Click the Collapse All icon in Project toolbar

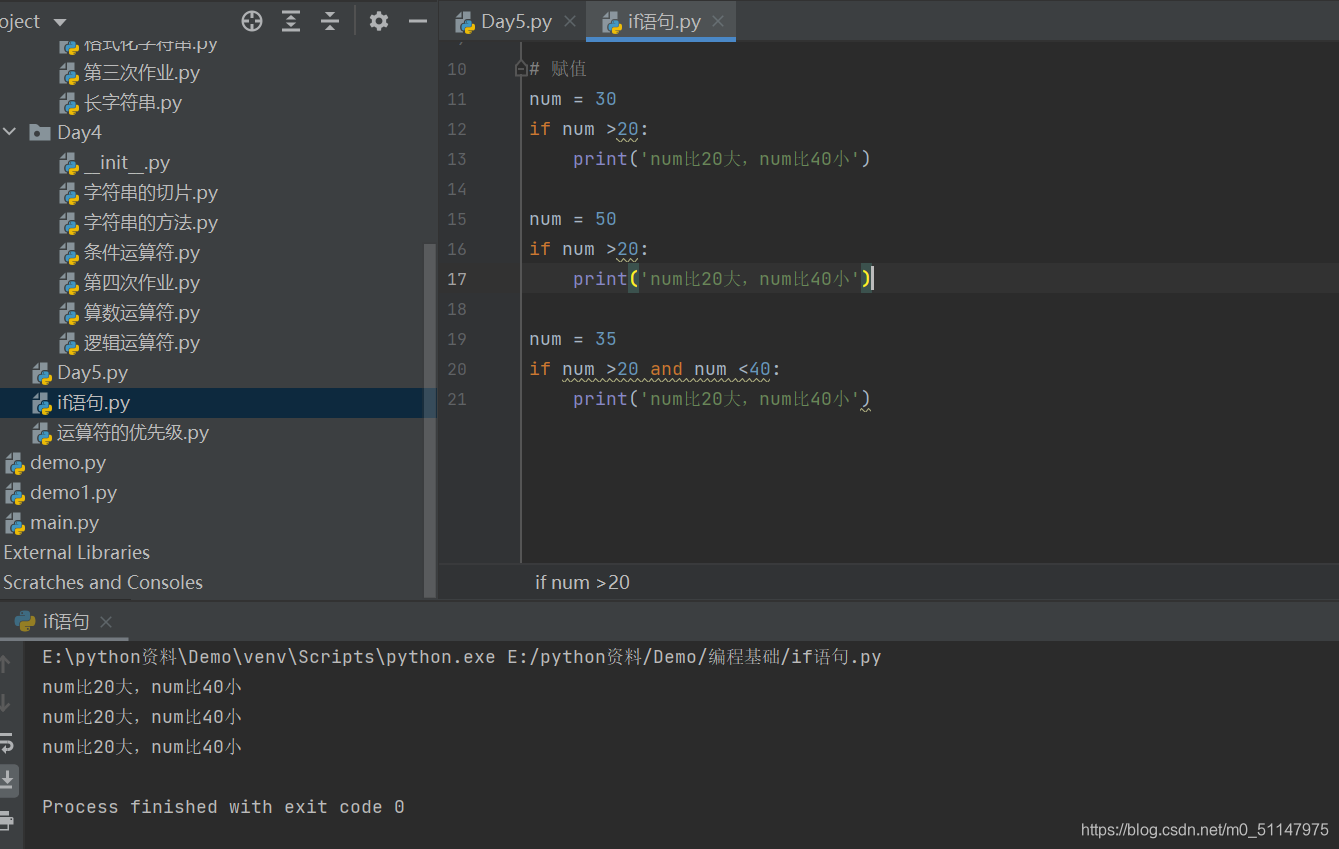click(x=330, y=21)
